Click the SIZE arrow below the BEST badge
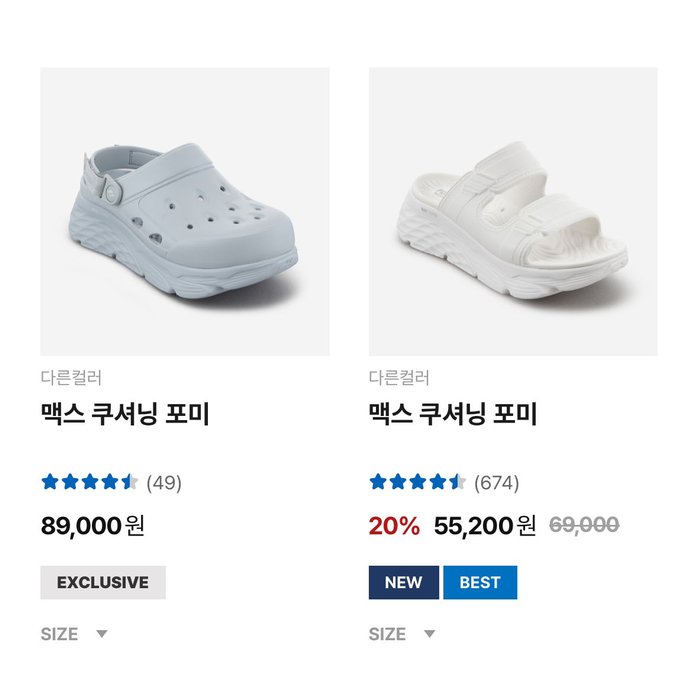The width and height of the screenshot is (698, 700). click(430, 634)
